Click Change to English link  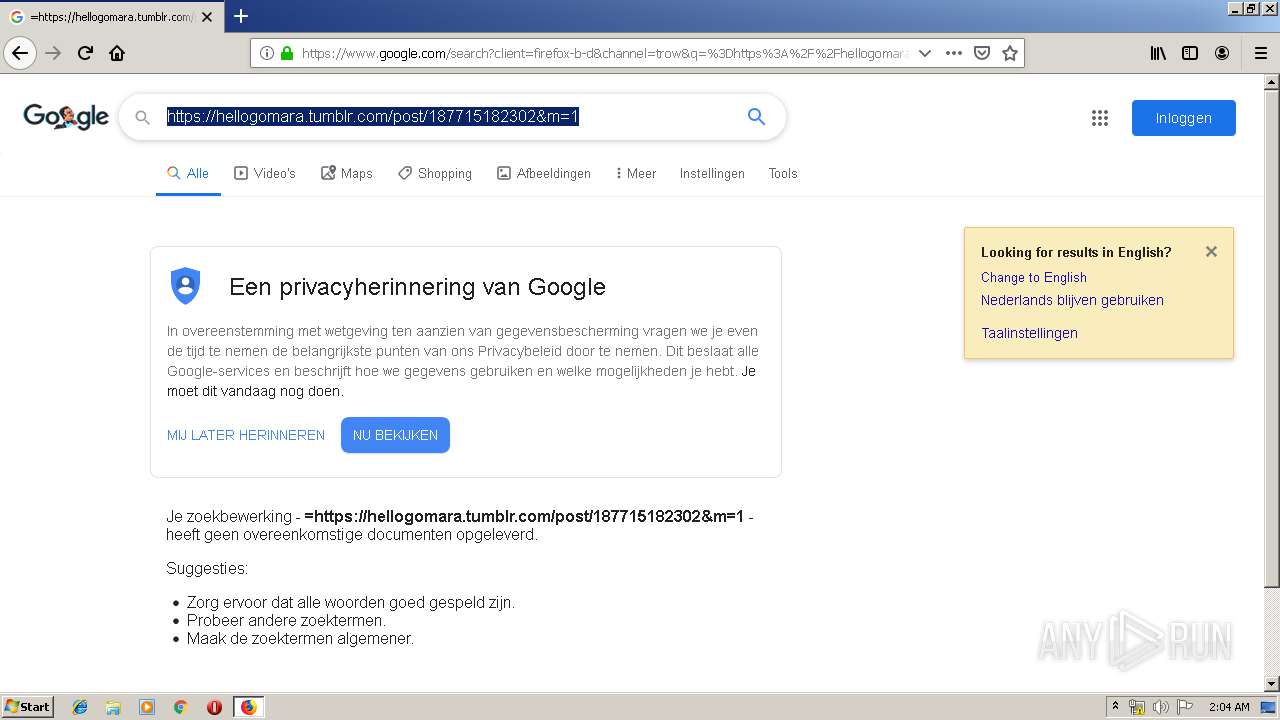tap(1034, 277)
